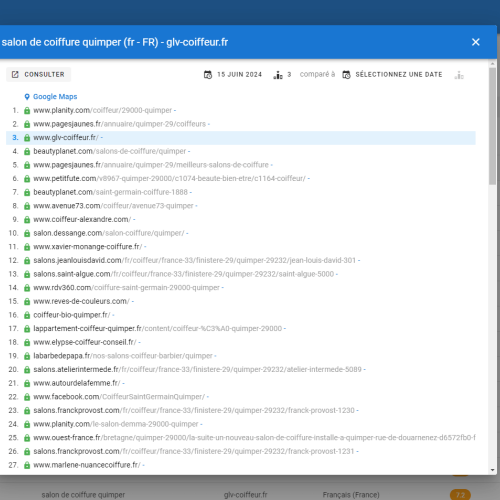Open planity le-salon-demma-29000-quimper result

point(116,425)
